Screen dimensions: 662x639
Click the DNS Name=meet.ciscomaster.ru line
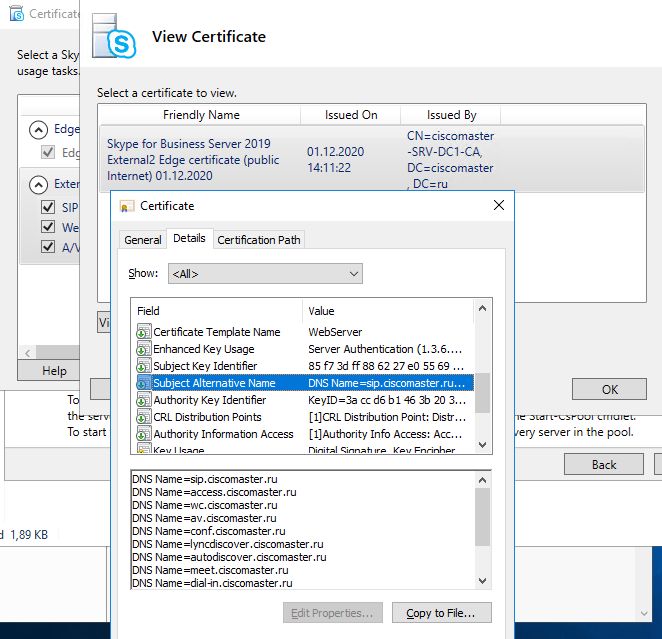coord(210,570)
